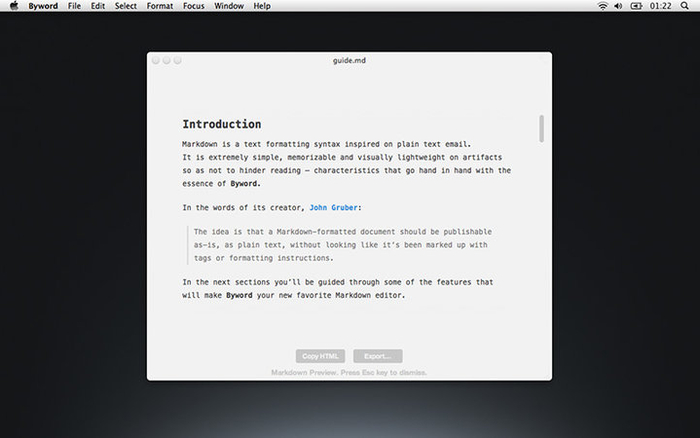Image resolution: width=700 pixels, height=438 pixels.
Task: Open the File menu
Action: (74, 6)
